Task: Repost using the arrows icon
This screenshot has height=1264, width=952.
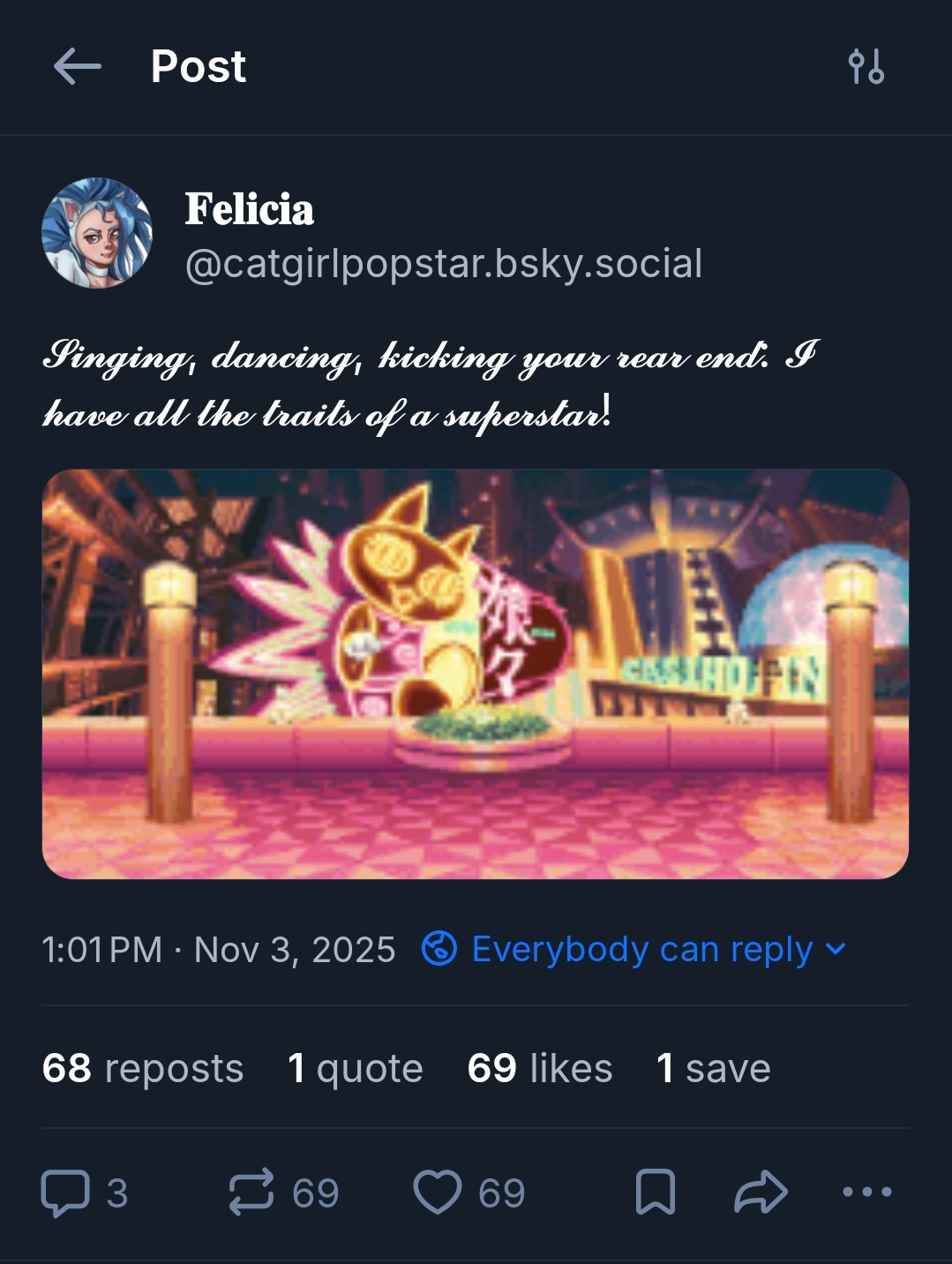Action: click(x=251, y=1193)
